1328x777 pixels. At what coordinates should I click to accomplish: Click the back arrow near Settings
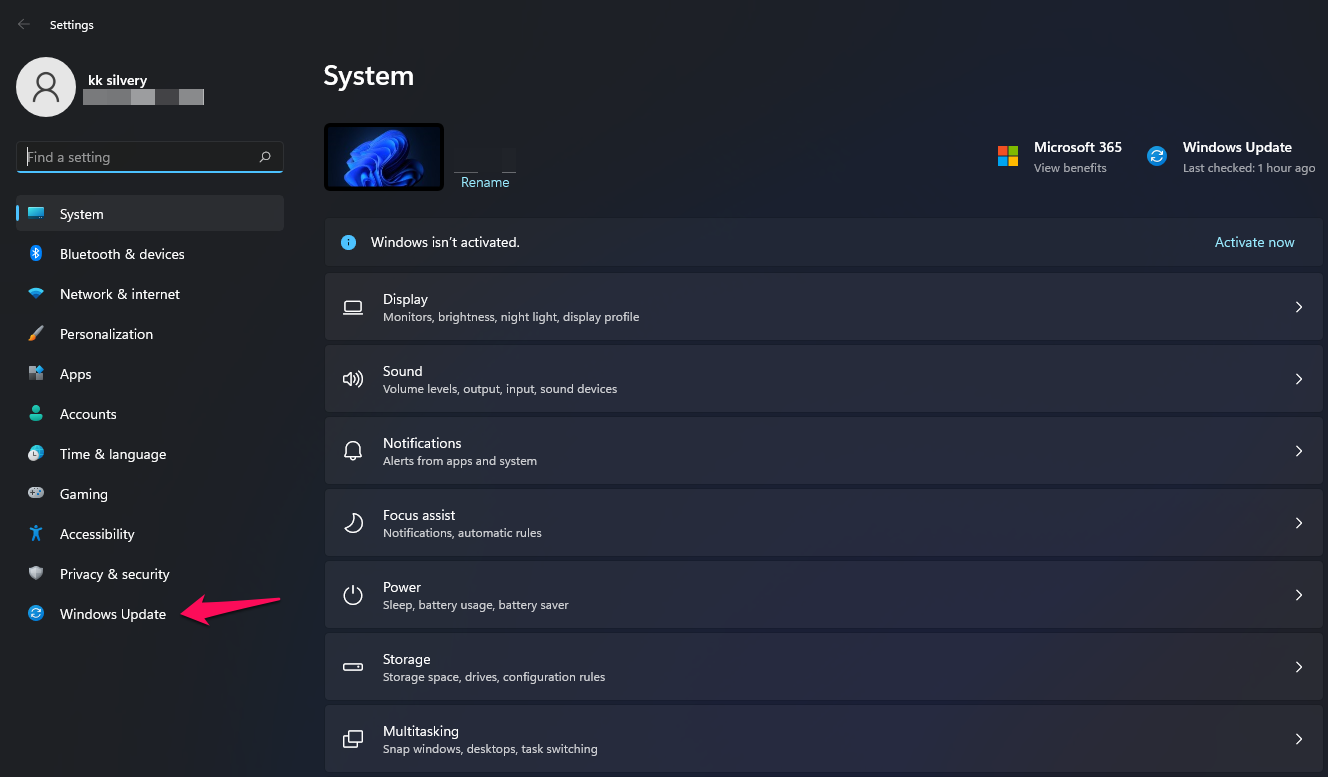[x=23, y=24]
